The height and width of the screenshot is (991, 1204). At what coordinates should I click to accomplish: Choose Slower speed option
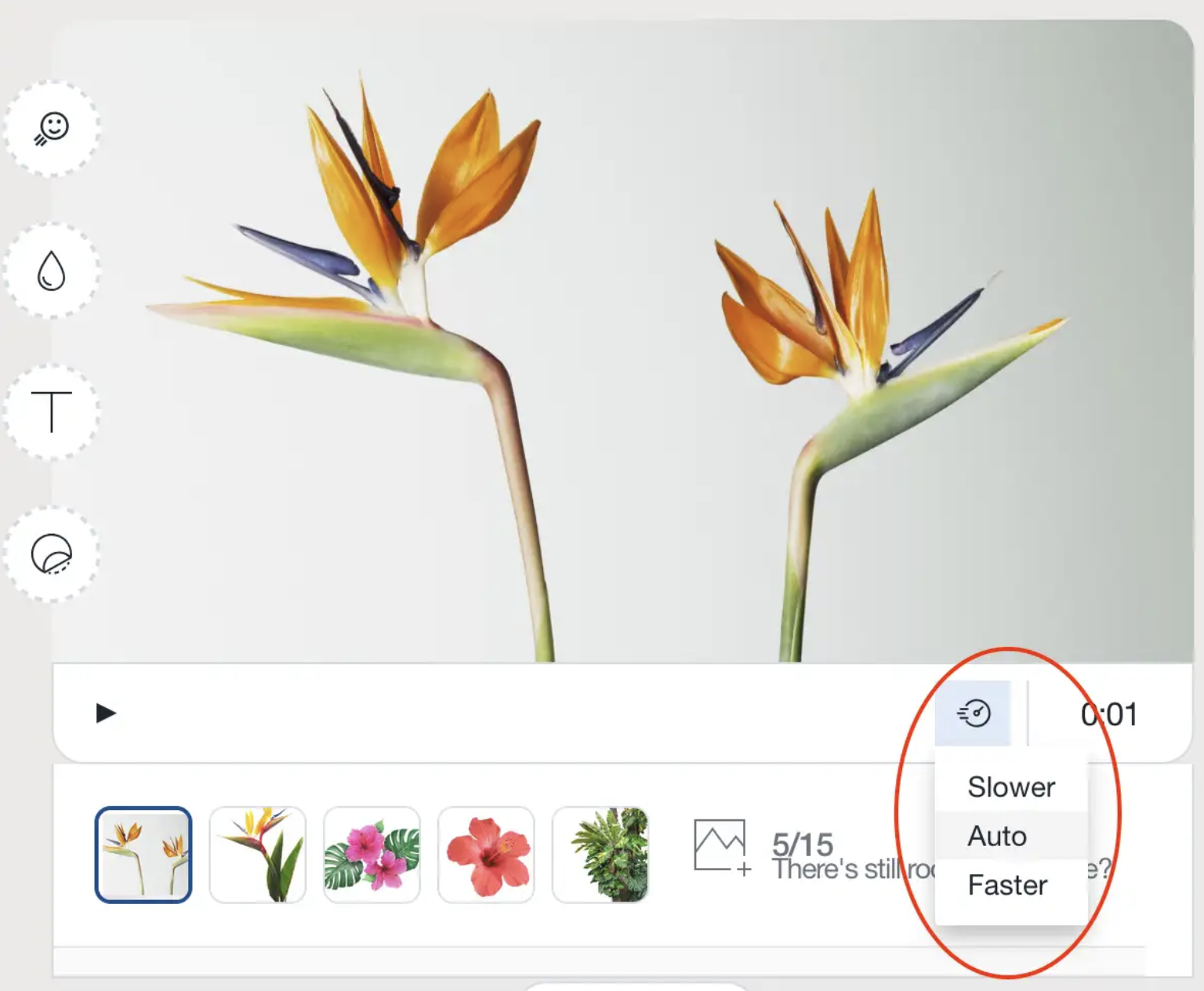[x=1011, y=787]
